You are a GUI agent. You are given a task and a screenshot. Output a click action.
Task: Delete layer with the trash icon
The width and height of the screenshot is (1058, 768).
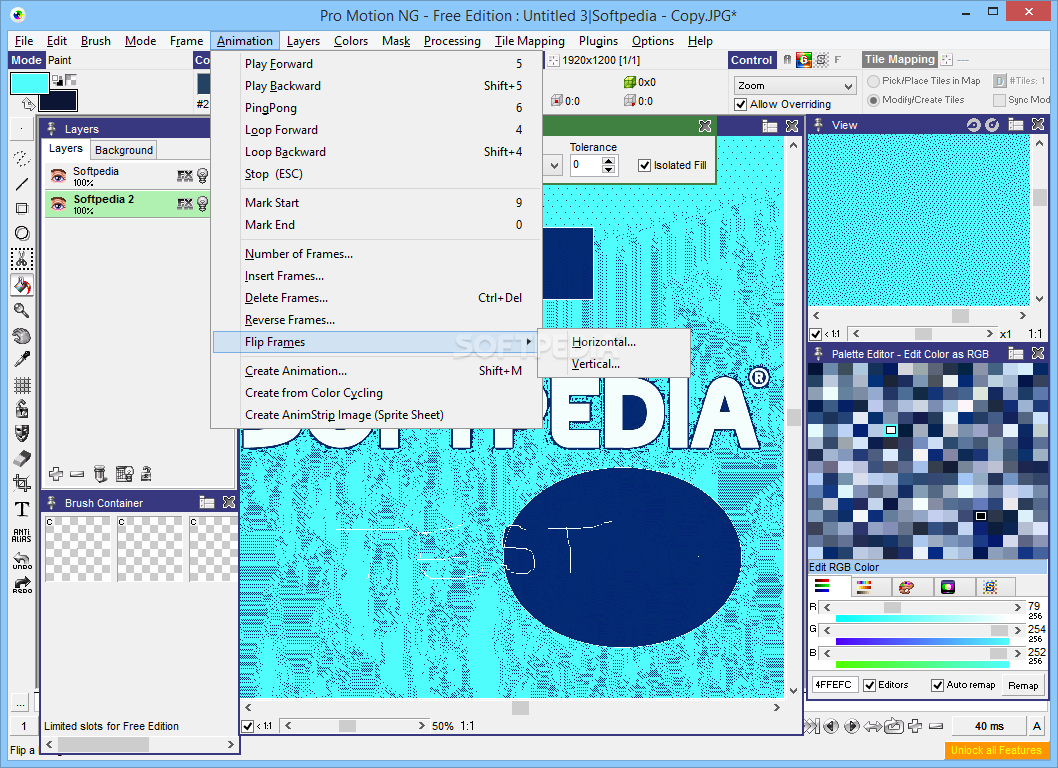[100, 474]
